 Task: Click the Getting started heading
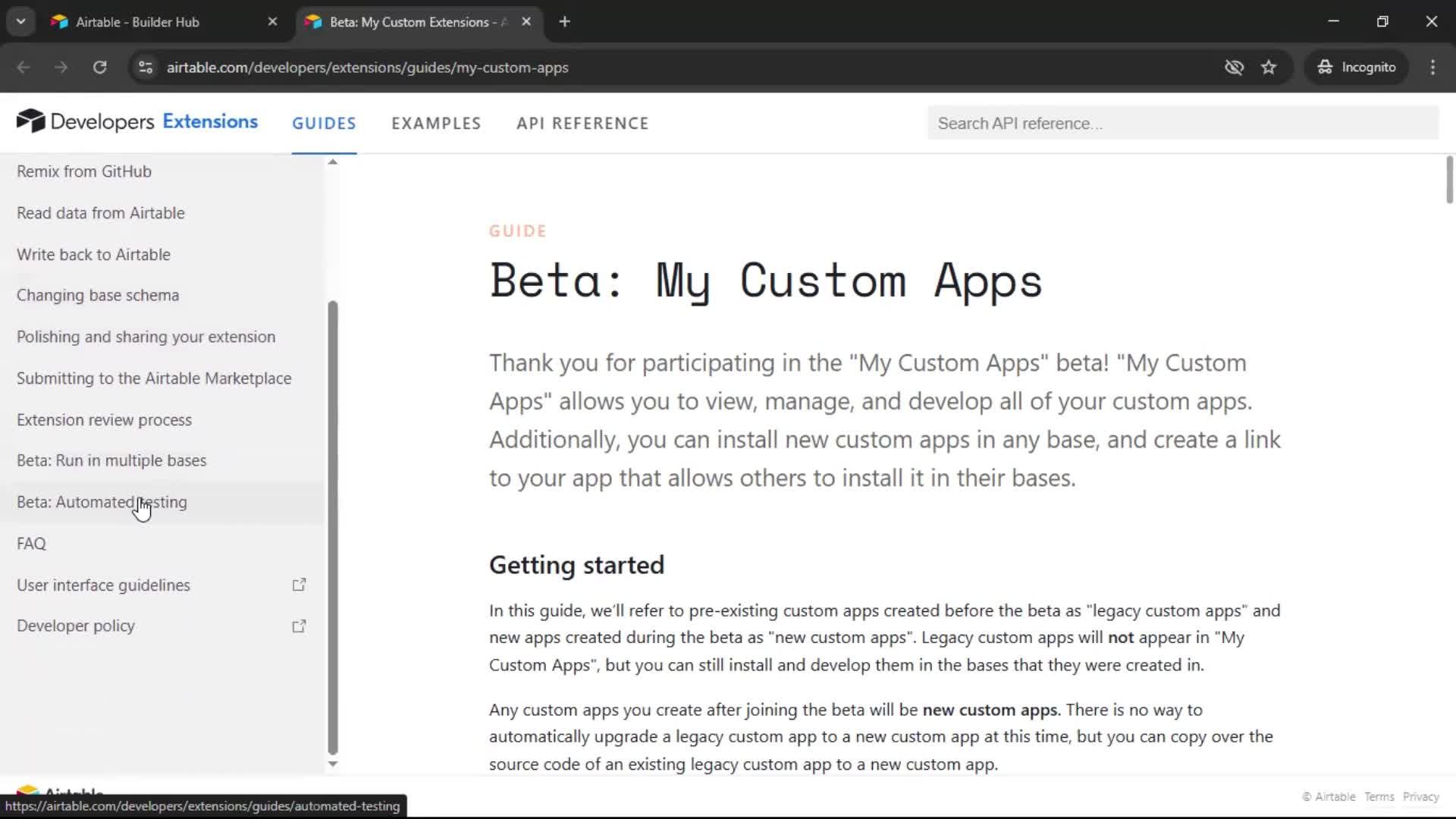click(x=576, y=566)
